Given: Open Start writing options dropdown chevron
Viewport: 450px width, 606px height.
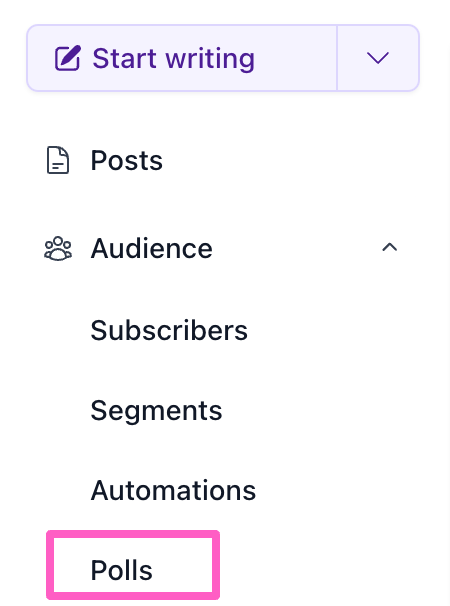Looking at the screenshot, I should point(378,58).
